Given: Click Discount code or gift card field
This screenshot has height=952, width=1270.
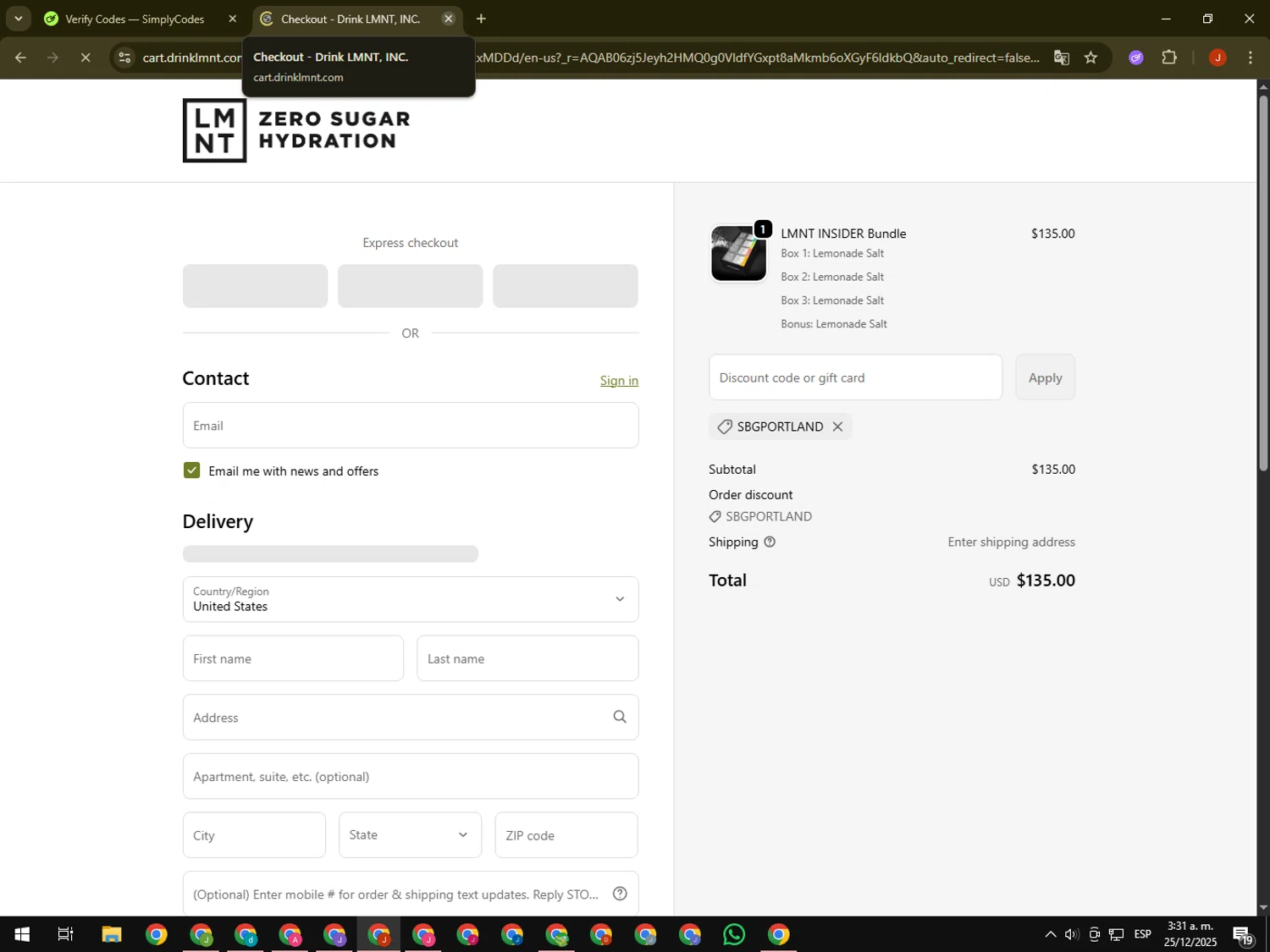Looking at the screenshot, I should (x=855, y=377).
